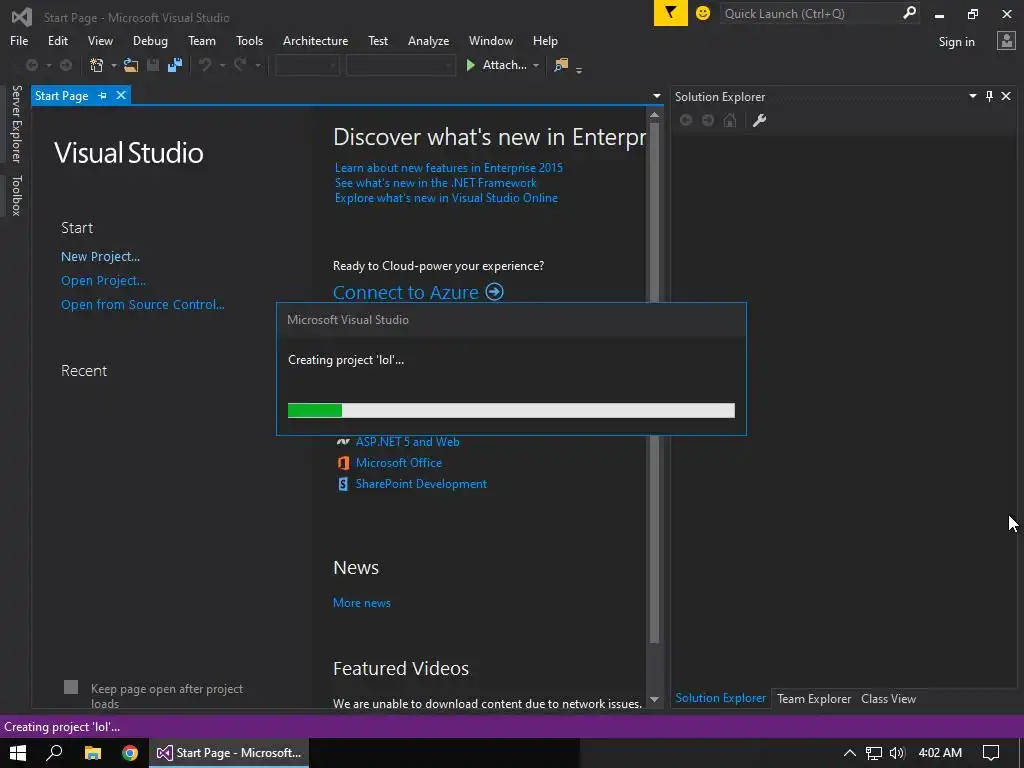
Task: Click the New Project toolbar icon
Action: (97, 65)
